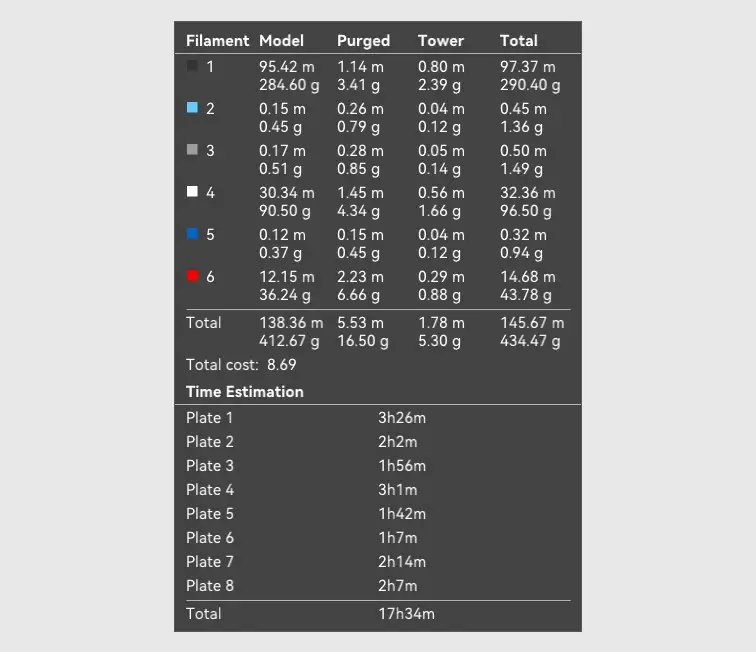Click the 138.36 m total model length

point(291,323)
